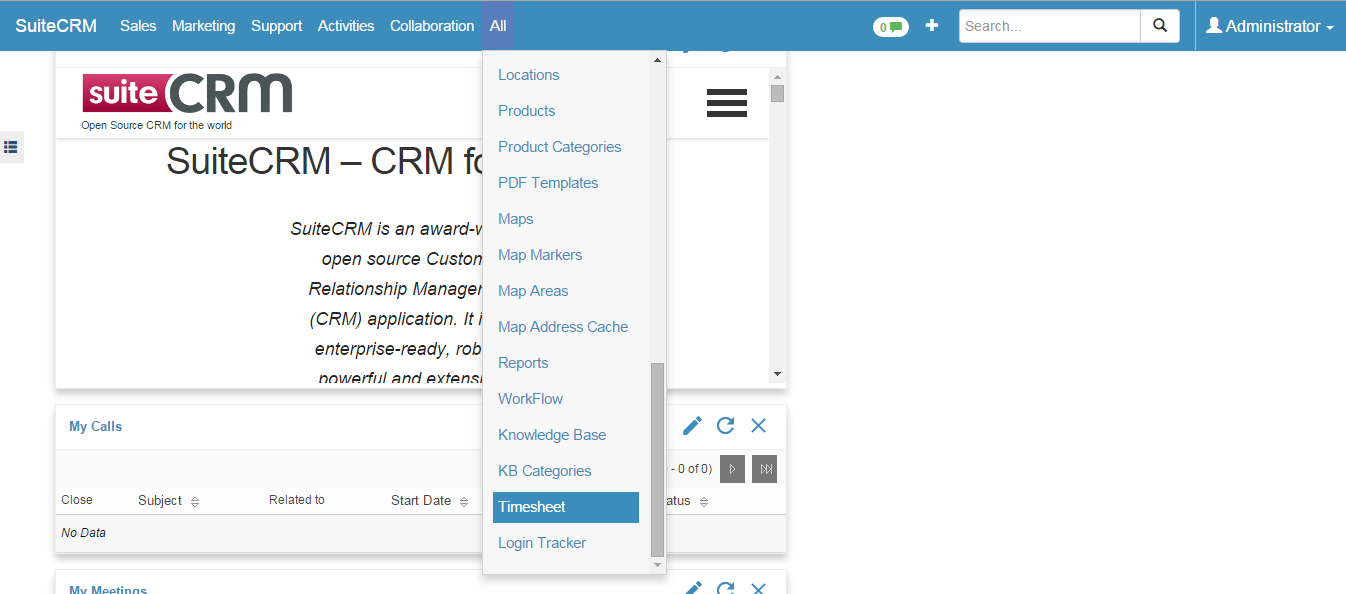Click the All menu scrollbar thumb
The width and height of the screenshot is (1346, 594).
(657, 460)
